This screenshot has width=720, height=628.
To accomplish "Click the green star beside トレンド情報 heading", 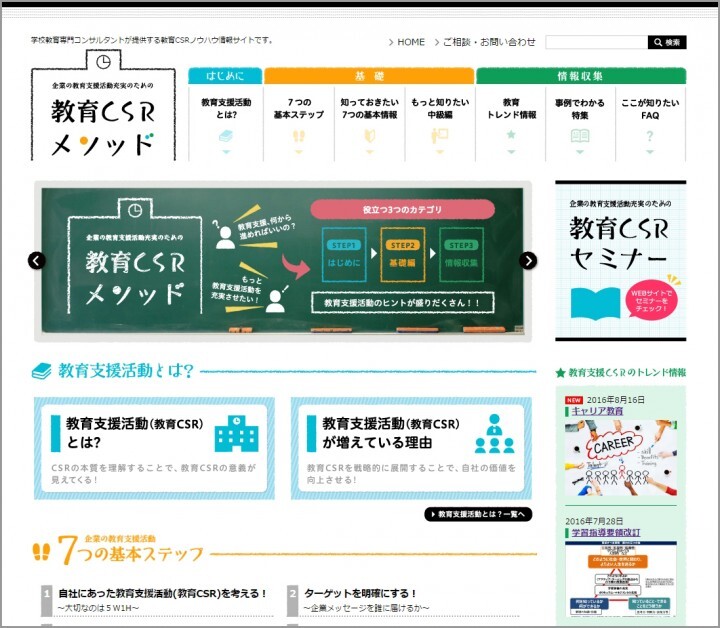I will 560,373.
